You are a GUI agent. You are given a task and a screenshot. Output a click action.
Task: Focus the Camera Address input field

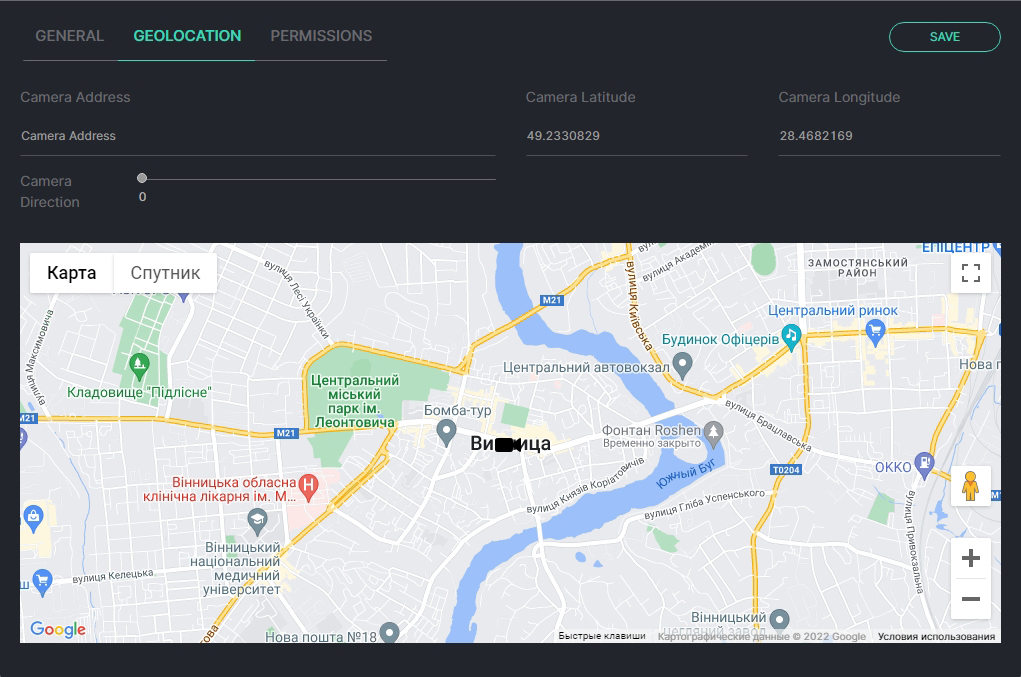[258, 136]
